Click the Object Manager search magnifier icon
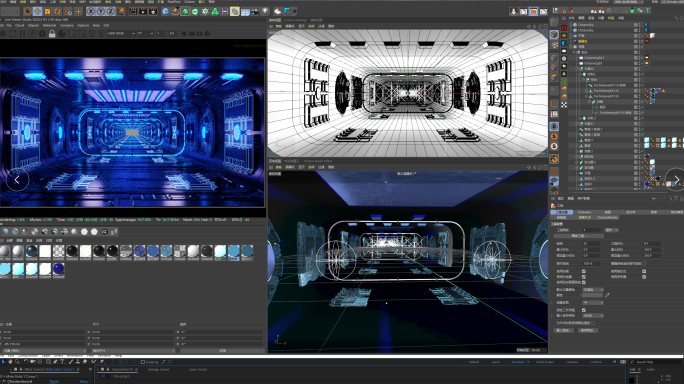The width and height of the screenshot is (684, 384). pos(677,18)
